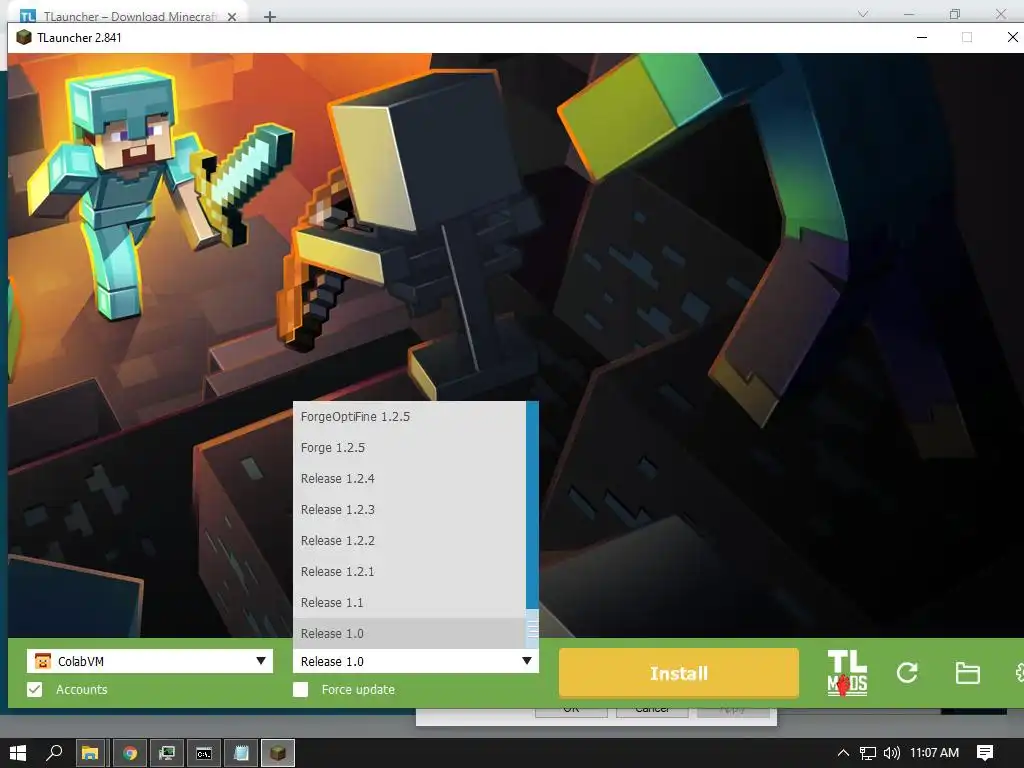The image size is (1024, 768).
Task: Open Command Prompt taskbar icon
Action: coord(204,753)
